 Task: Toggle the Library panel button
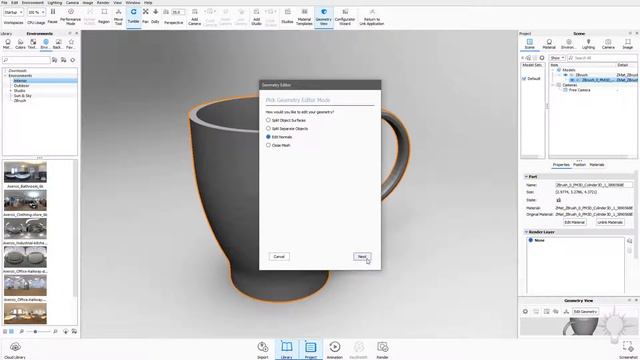pyautogui.click(x=287, y=350)
